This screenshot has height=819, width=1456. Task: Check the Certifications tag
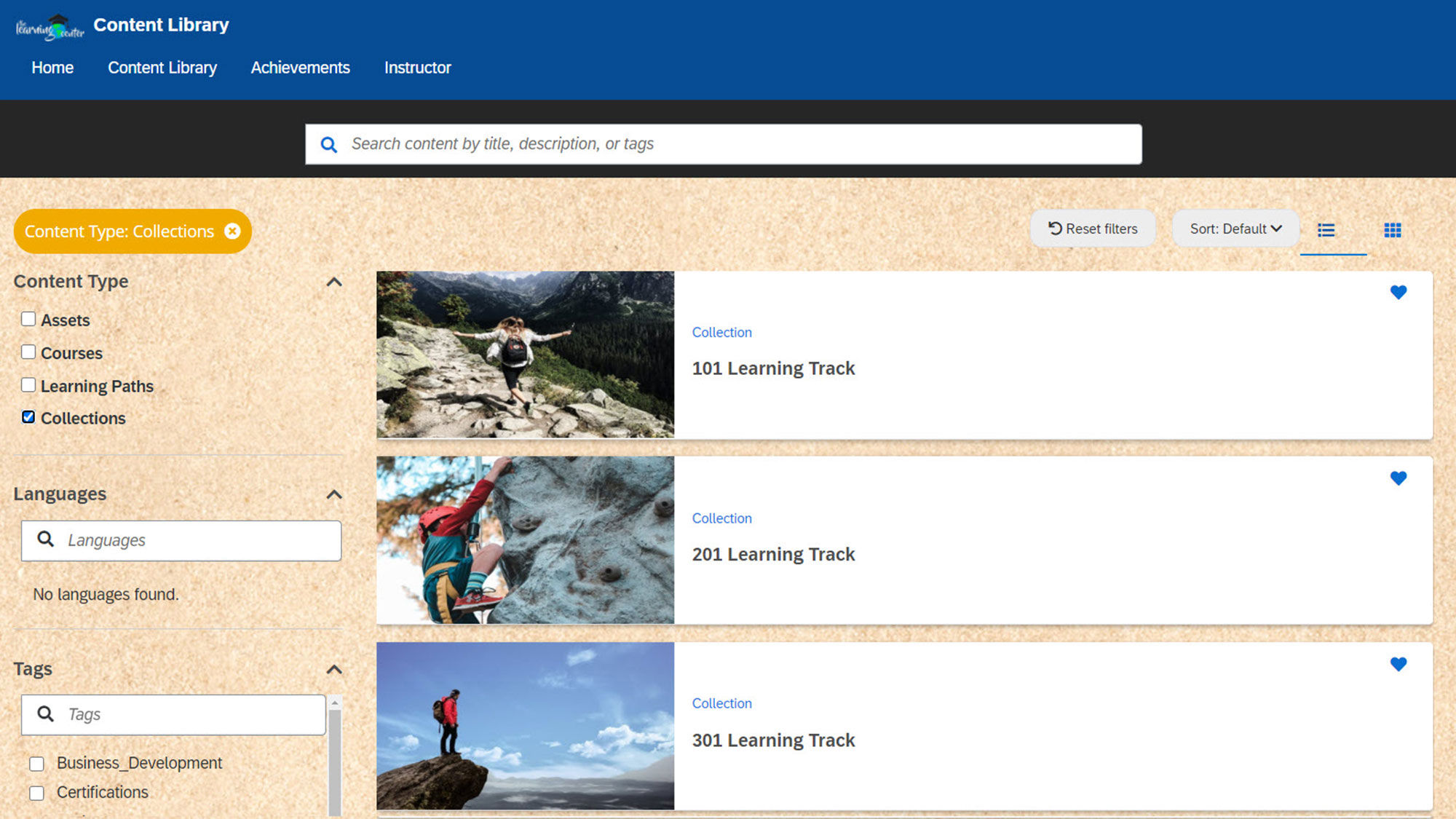[x=36, y=793]
